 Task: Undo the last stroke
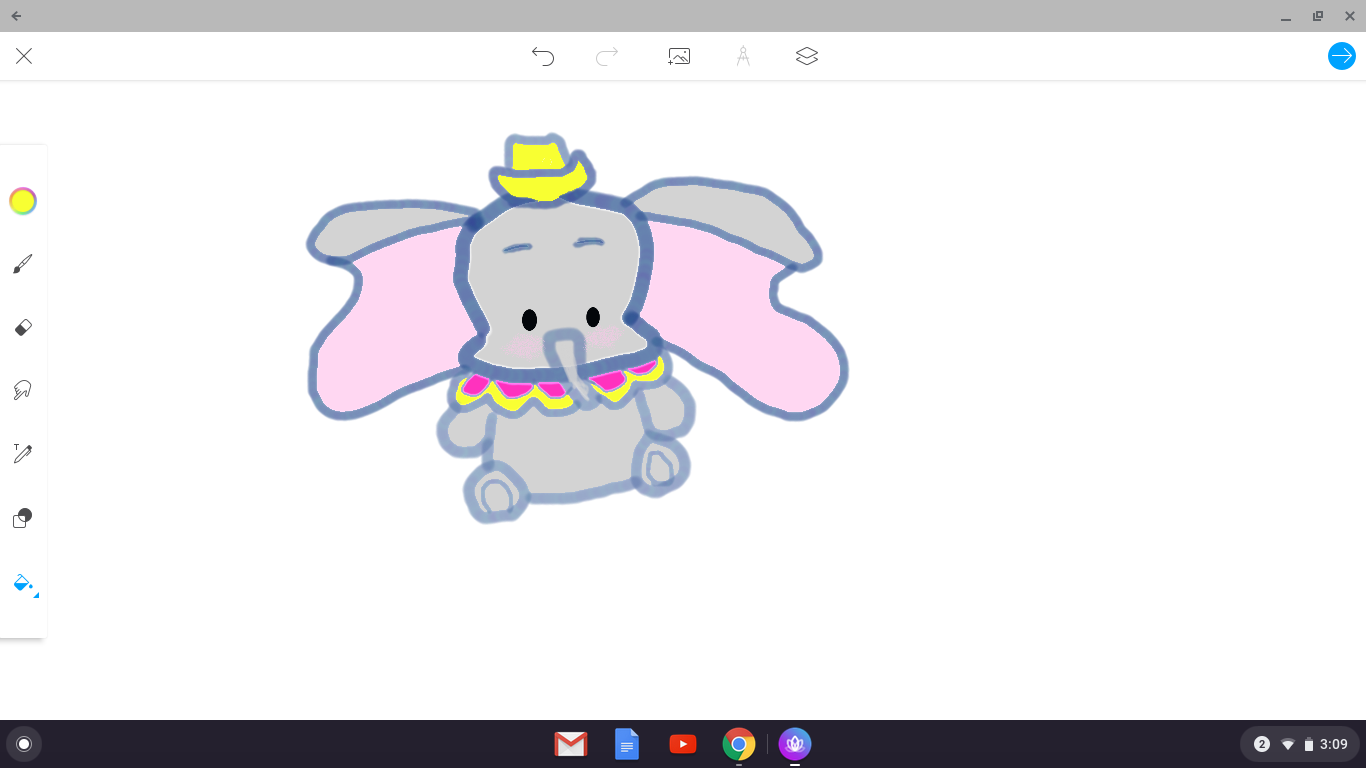point(543,56)
